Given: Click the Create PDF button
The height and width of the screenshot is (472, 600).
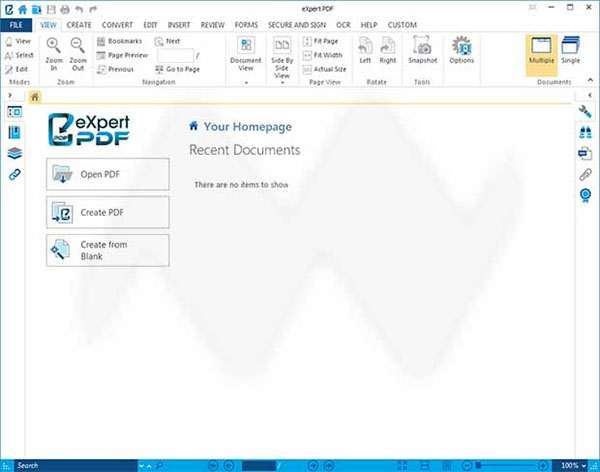Looking at the screenshot, I should pyautogui.click(x=108, y=212).
